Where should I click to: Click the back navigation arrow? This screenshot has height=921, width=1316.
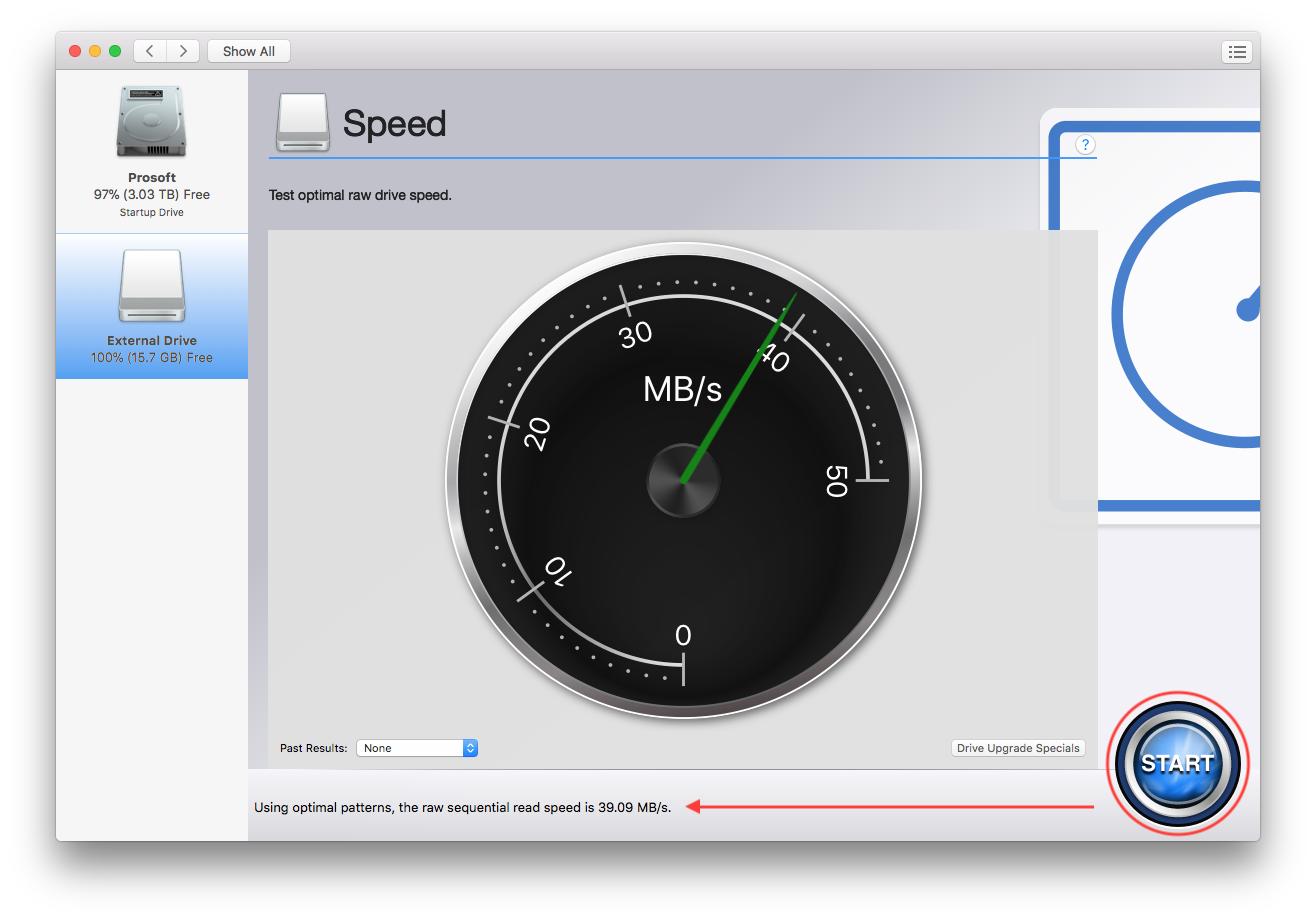click(x=149, y=51)
